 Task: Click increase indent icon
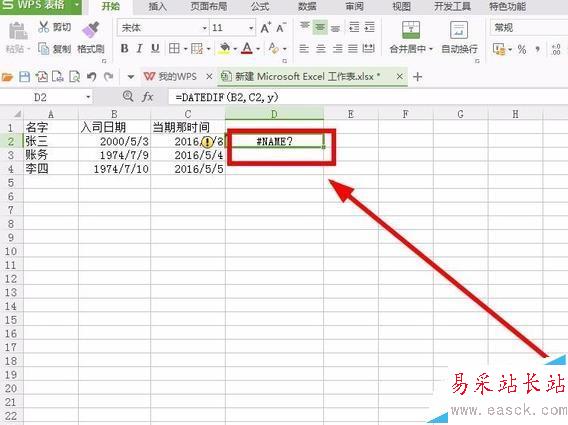click(369, 27)
